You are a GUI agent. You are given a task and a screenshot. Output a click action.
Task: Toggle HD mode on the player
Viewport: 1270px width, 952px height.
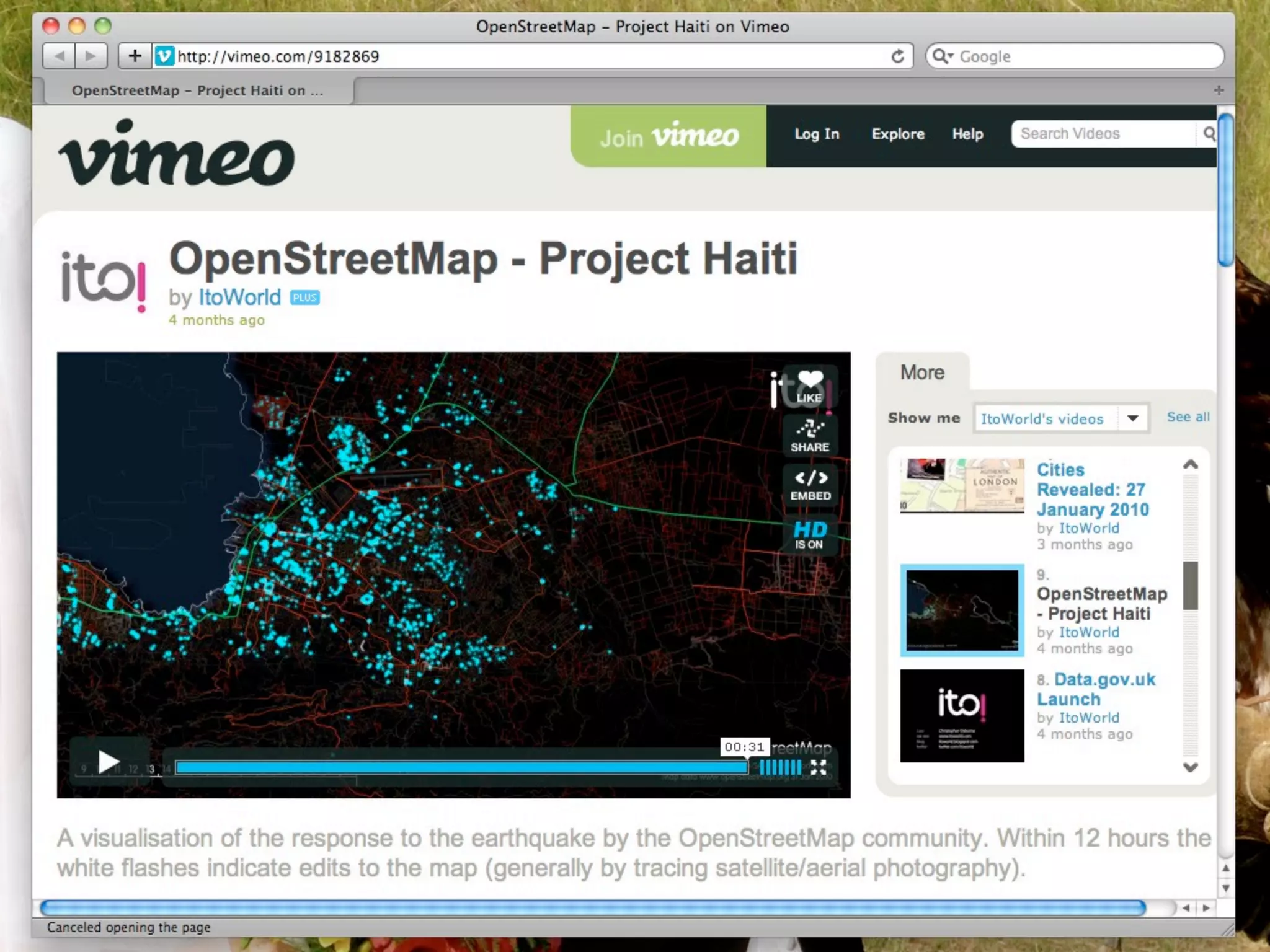(810, 534)
